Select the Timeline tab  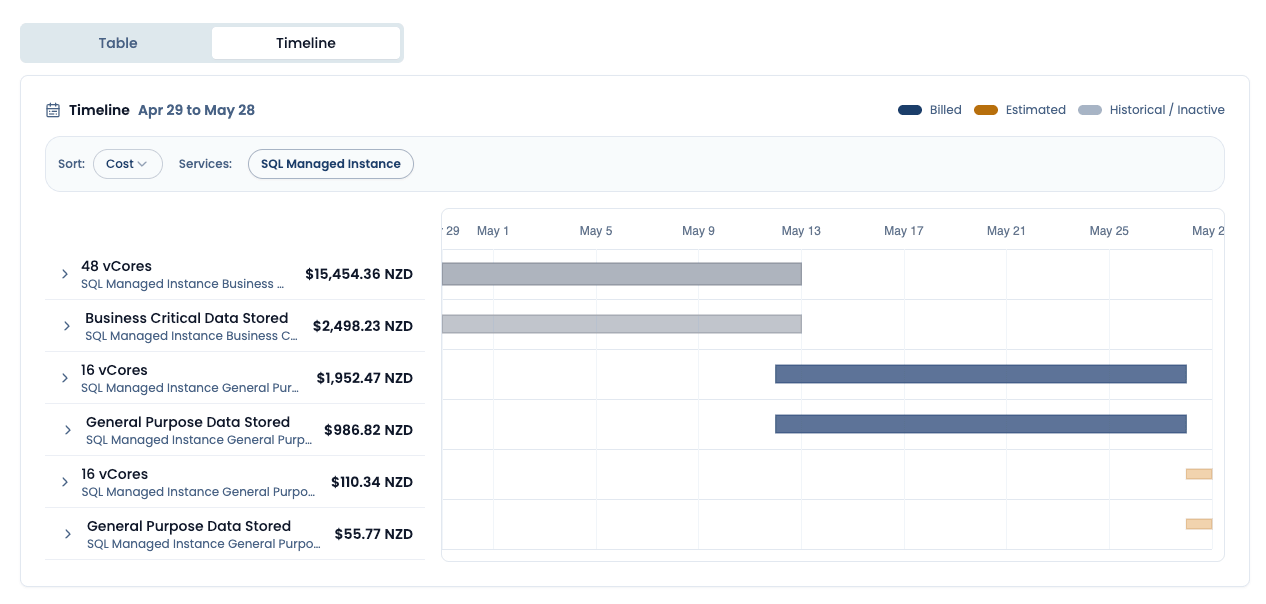306,43
